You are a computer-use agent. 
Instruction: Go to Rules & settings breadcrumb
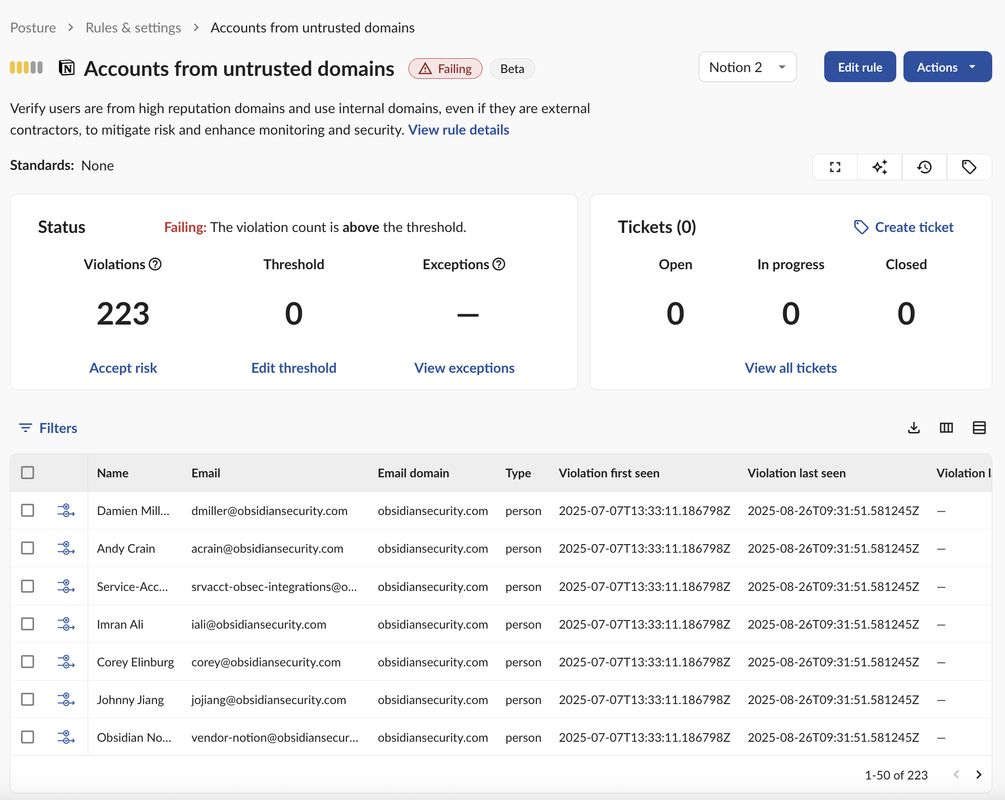click(x=133, y=28)
